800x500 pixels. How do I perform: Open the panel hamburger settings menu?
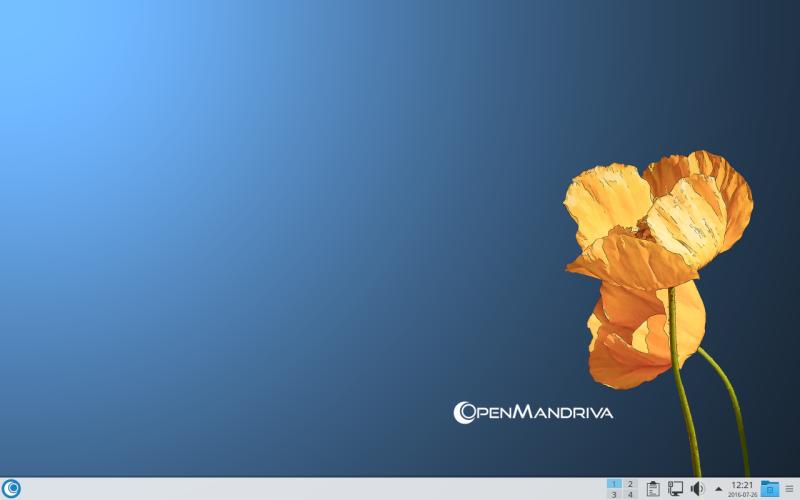coord(789,488)
